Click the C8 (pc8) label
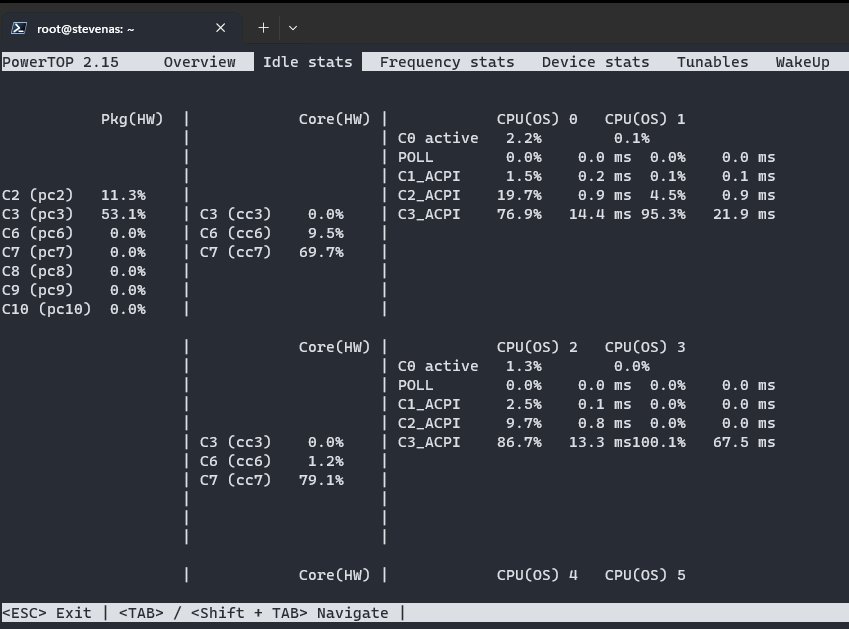Viewport: 849px width, 629px height. coord(37,271)
